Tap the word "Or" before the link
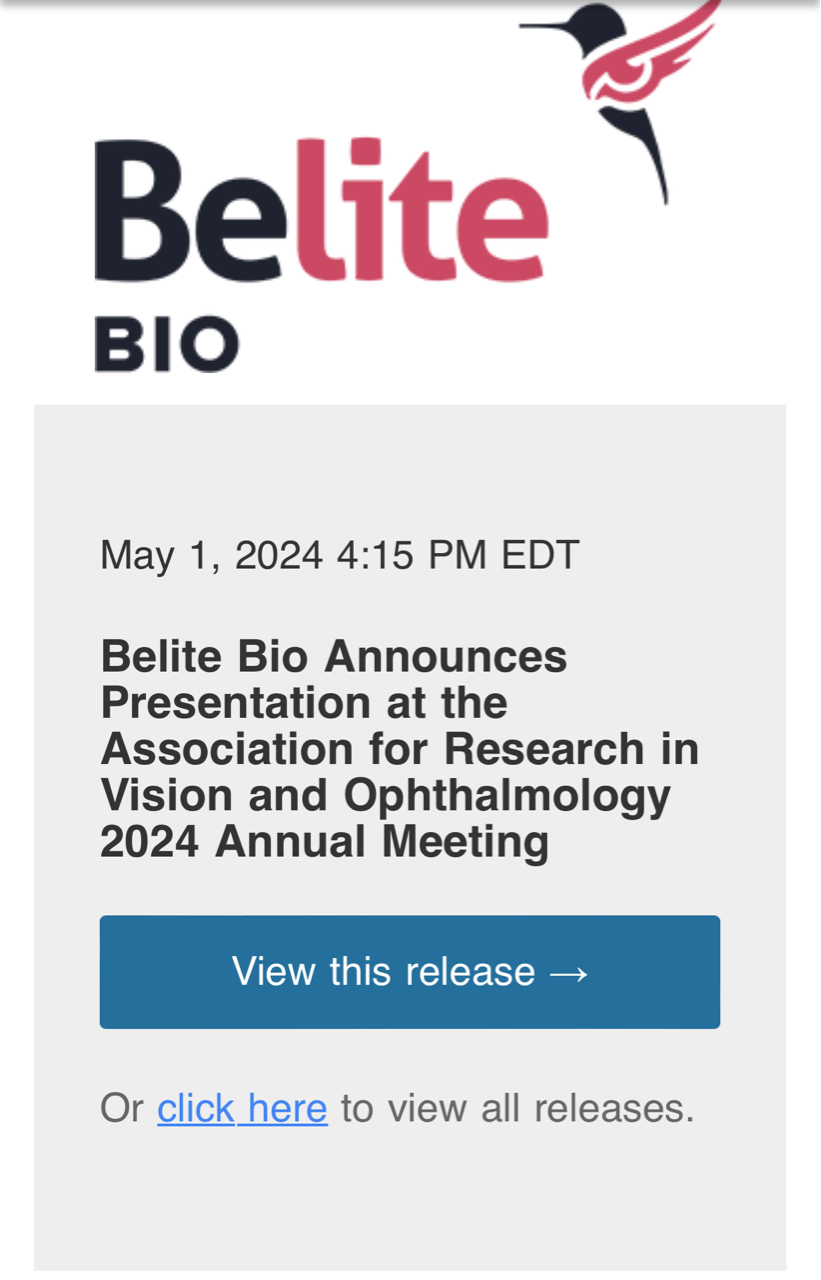 [x=122, y=1108]
